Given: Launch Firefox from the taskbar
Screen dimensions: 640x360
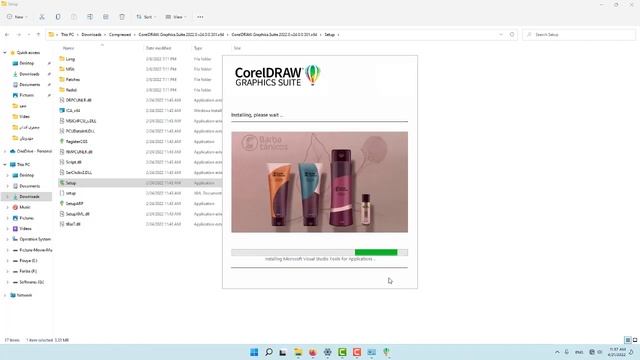Looking at the screenshot, I should pos(313,352).
